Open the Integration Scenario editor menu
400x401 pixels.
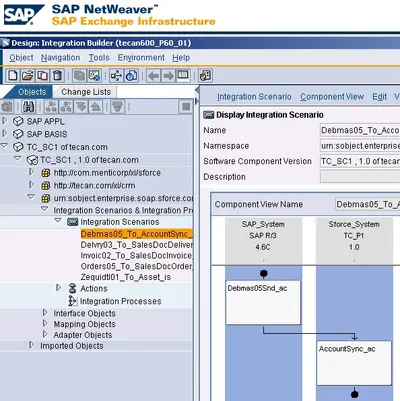coord(254,97)
